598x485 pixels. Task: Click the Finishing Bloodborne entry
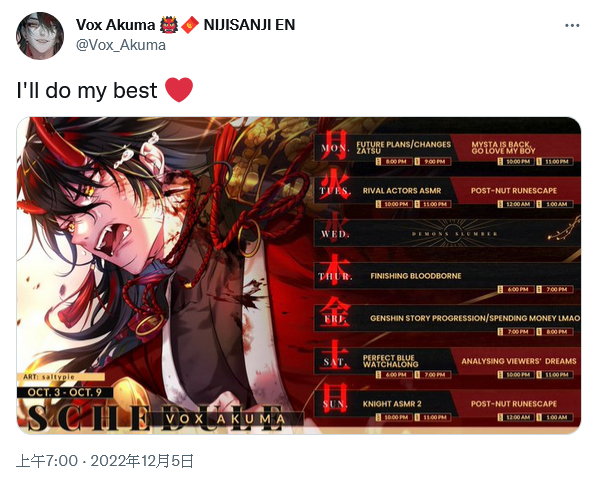pos(416,276)
